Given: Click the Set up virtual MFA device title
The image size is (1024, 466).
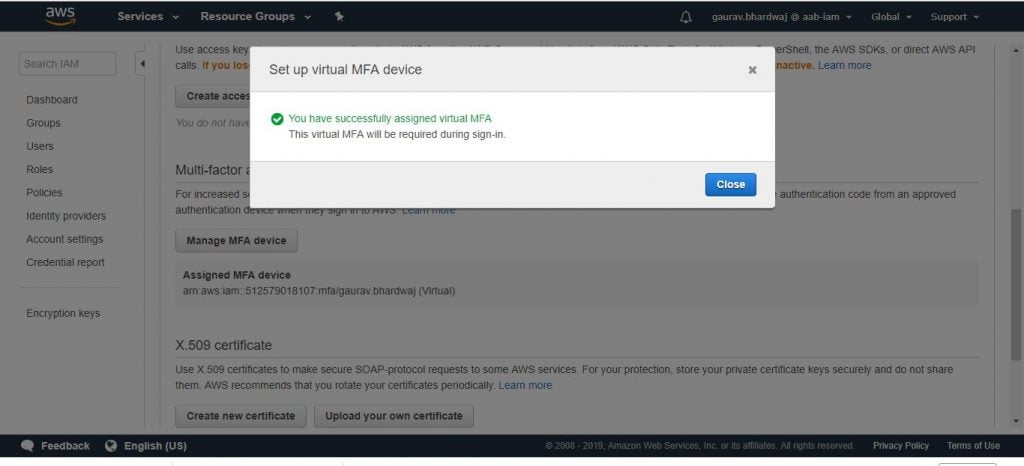Looking at the screenshot, I should pos(345,69).
